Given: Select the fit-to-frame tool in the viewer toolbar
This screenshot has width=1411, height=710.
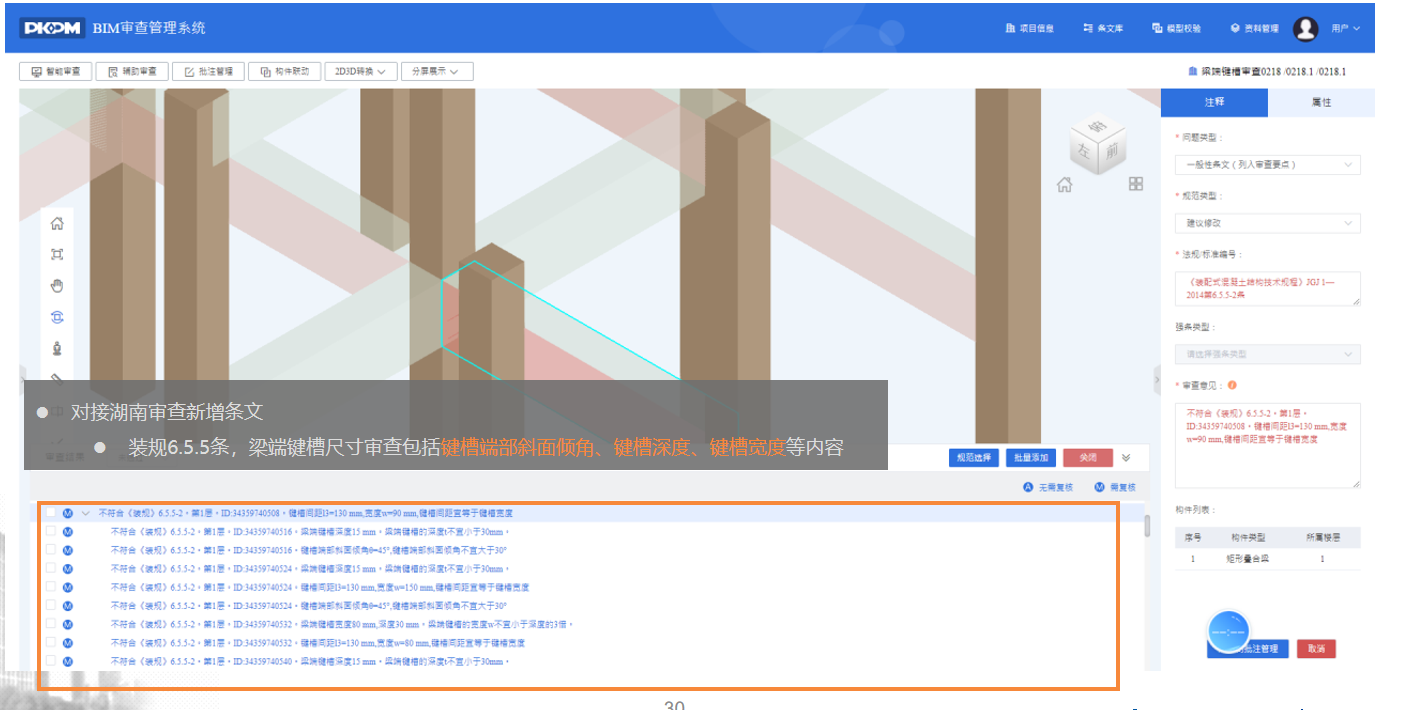Looking at the screenshot, I should (x=57, y=254).
